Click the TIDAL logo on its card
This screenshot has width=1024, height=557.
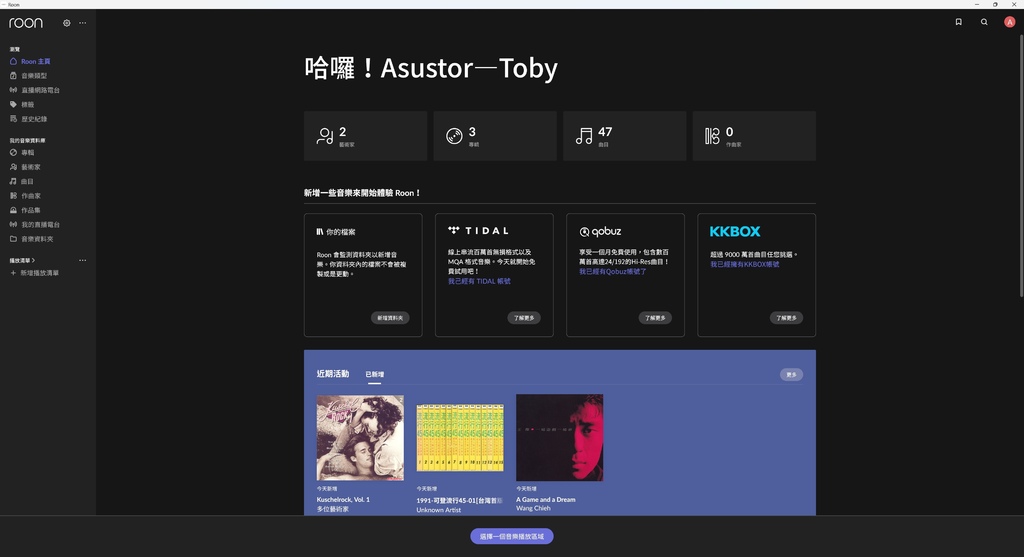pyautogui.click(x=479, y=231)
